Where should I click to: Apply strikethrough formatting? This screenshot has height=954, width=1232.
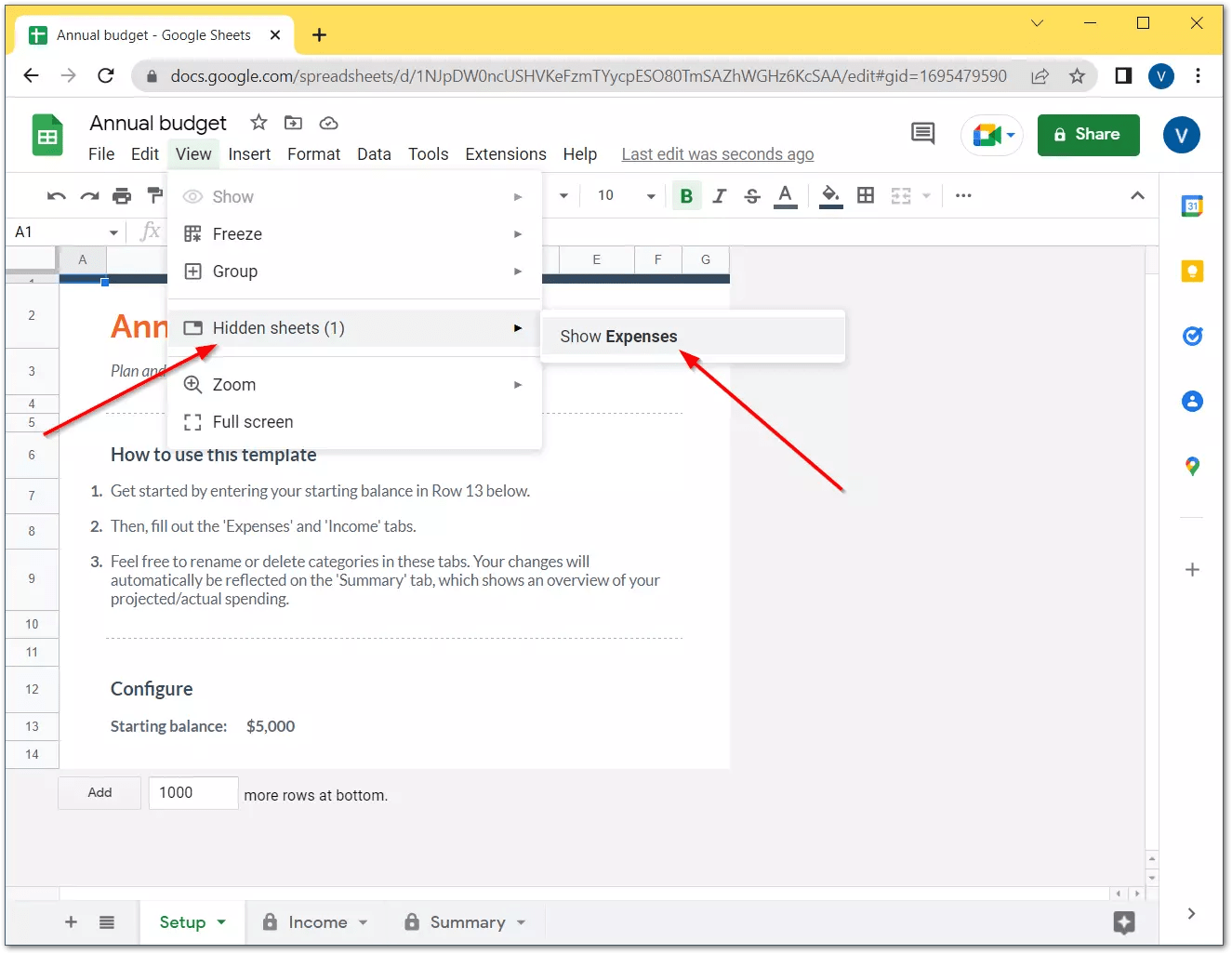tap(751, 196)
